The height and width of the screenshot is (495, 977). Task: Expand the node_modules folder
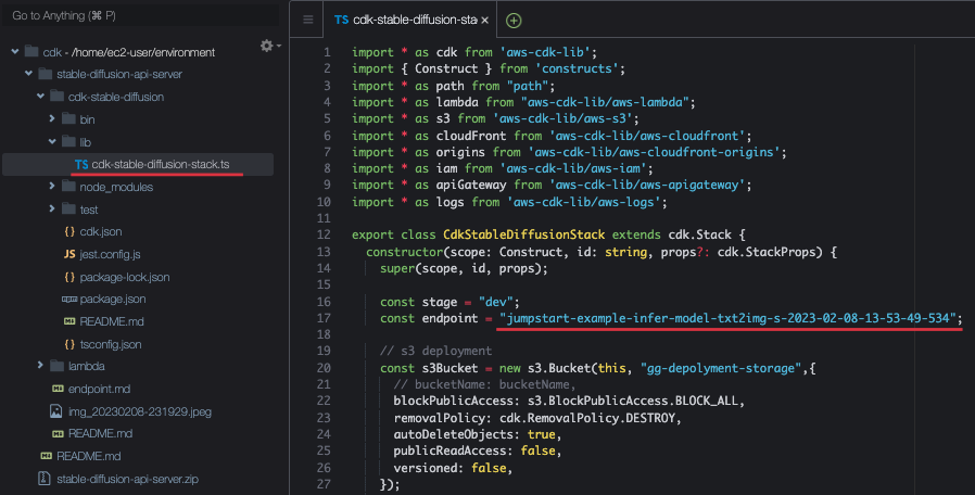[53, 187]
